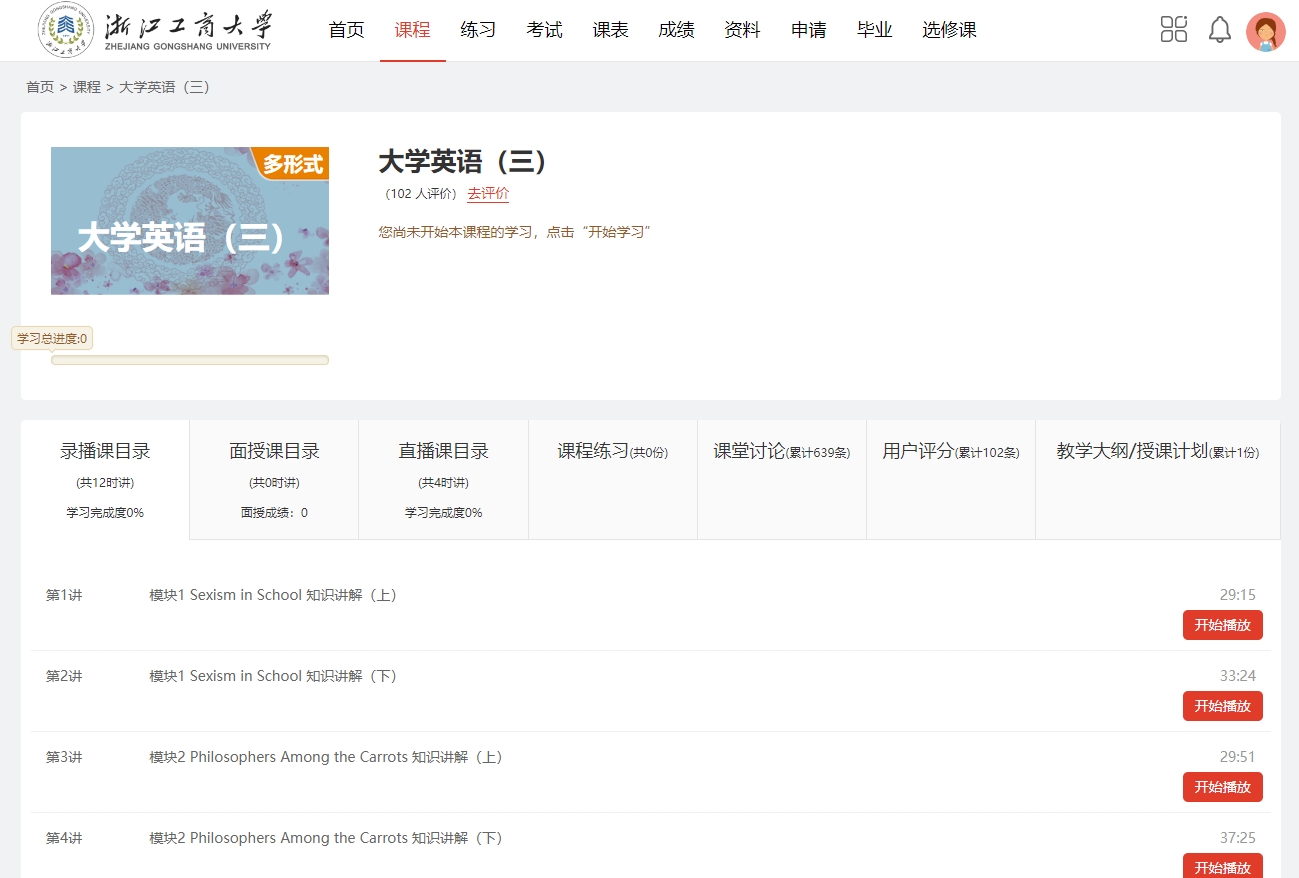Viewport: 1299px width, 878px height.
Task: Open the 教学大纲/授课计划 tab
Action: (1157, 452)
